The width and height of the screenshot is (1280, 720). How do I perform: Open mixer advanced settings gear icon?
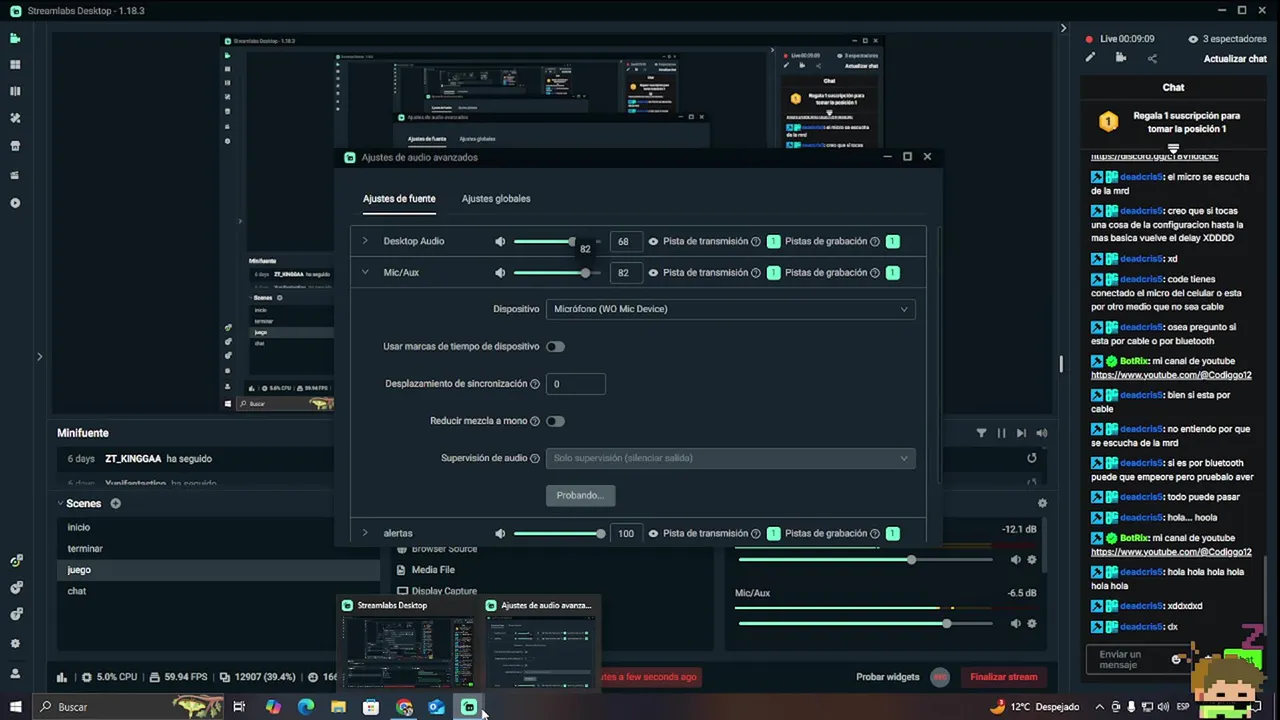coord(1042,503)
